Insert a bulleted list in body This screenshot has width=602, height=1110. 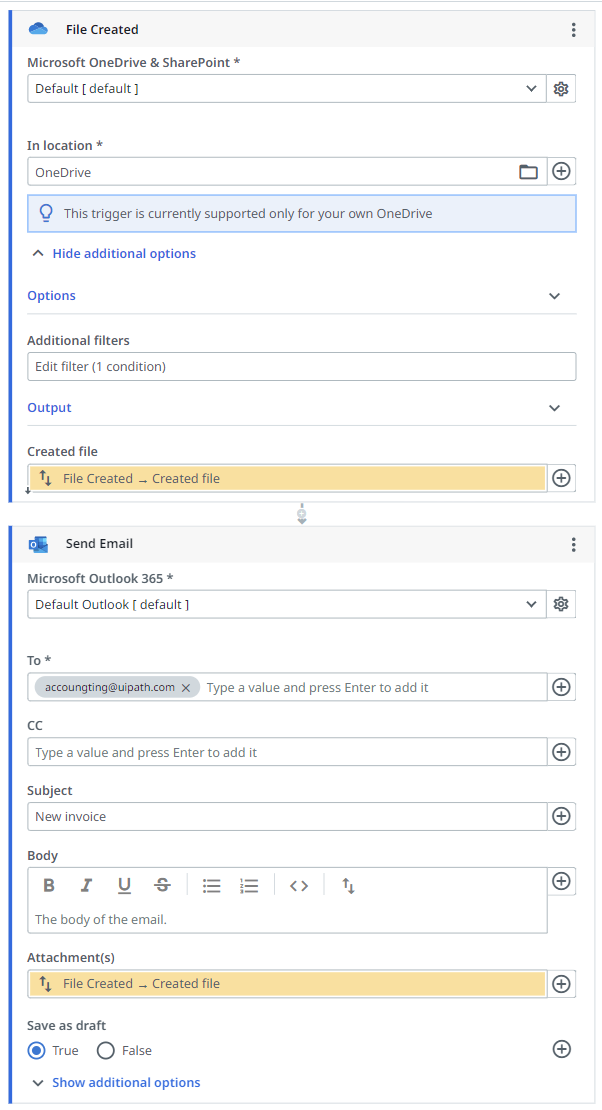[211, 885]
